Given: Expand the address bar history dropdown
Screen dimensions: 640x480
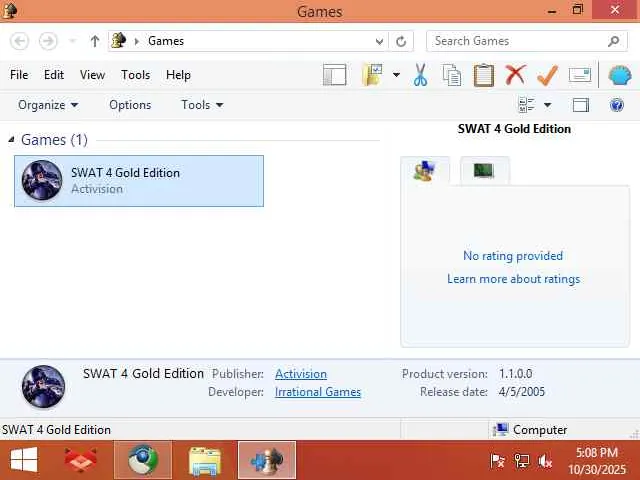Looking at the screenshot, I should [x=379, y=41].
